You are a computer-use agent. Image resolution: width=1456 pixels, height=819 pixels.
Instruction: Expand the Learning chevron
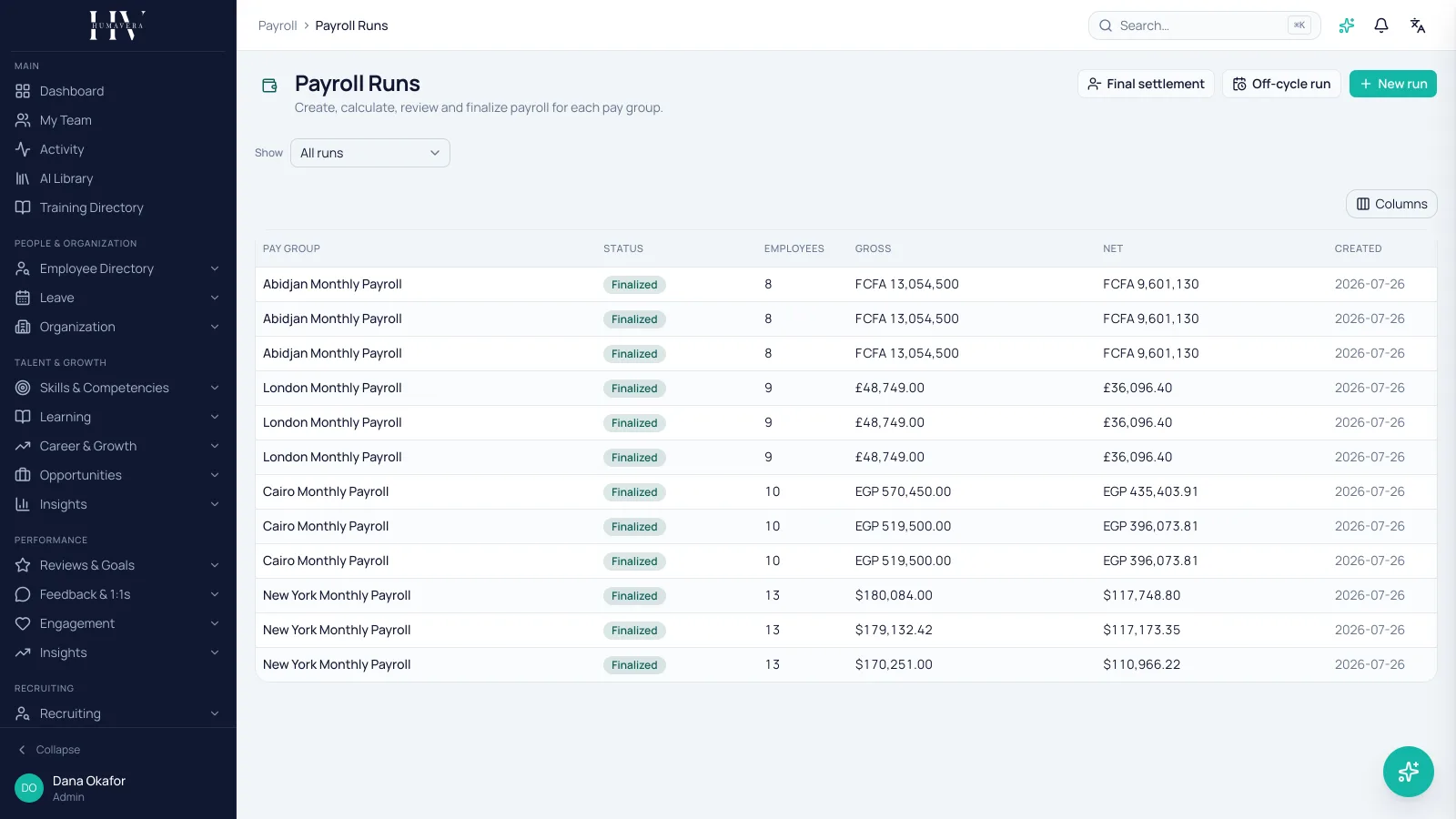coord(215,417)
